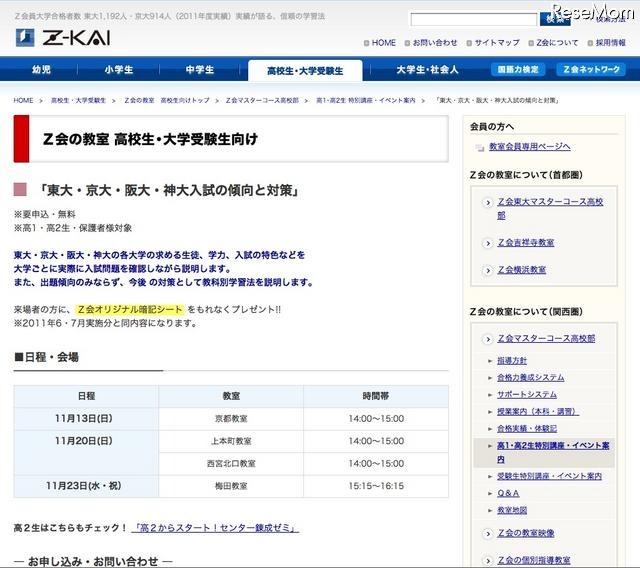Open 高2からスタート！センター錬成ゼミ link
This screenshot has height=568, width=640.
(215, 528)
